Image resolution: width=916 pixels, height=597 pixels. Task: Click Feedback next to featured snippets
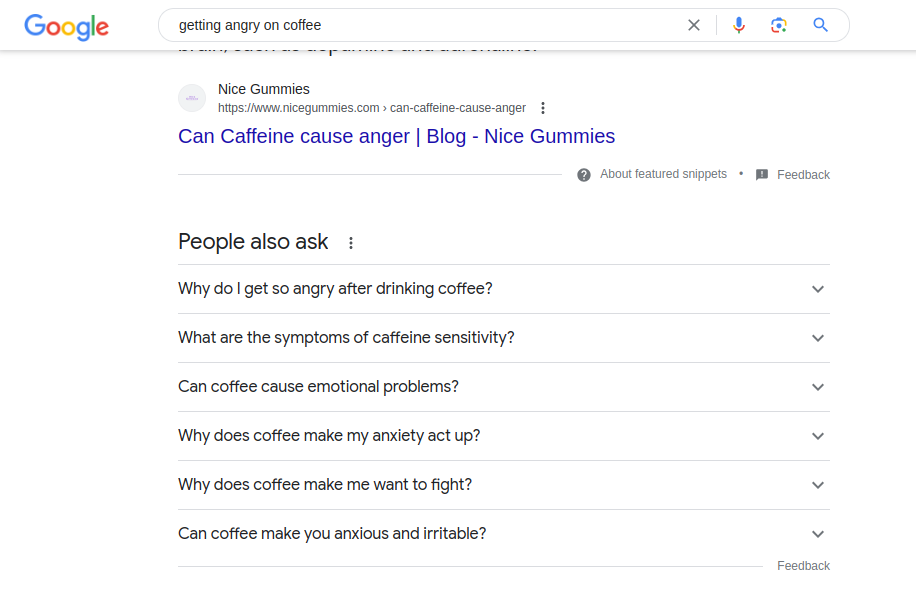click(803, 175)
